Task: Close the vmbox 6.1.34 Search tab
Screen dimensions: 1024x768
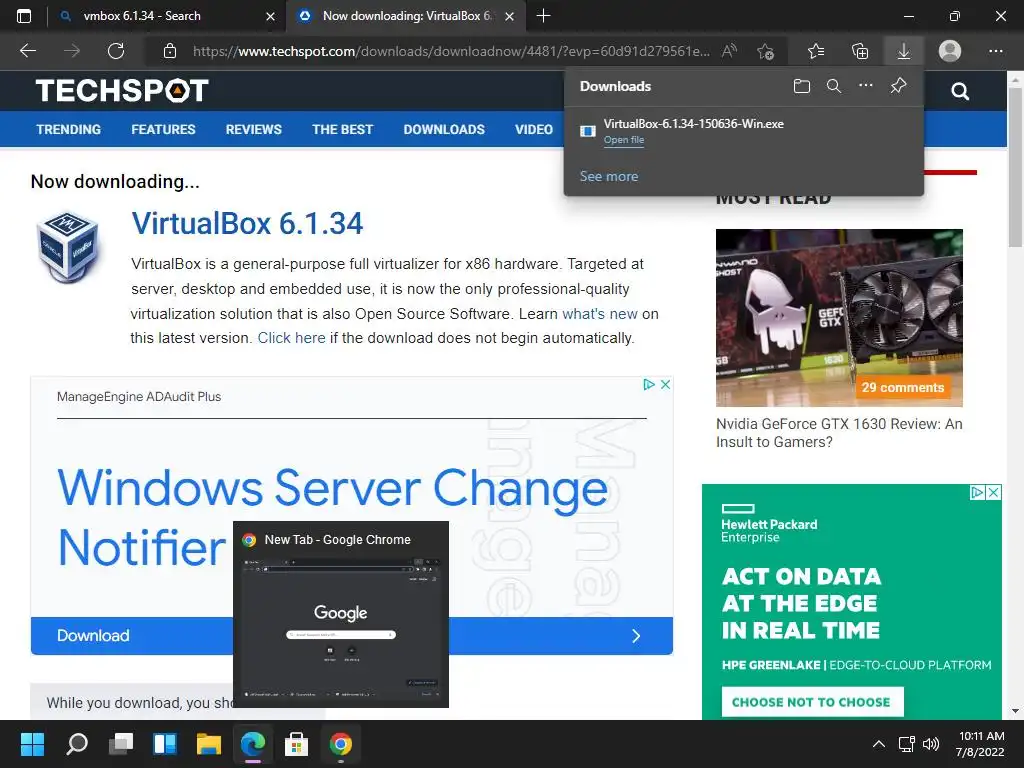Action: coord(270,16)
